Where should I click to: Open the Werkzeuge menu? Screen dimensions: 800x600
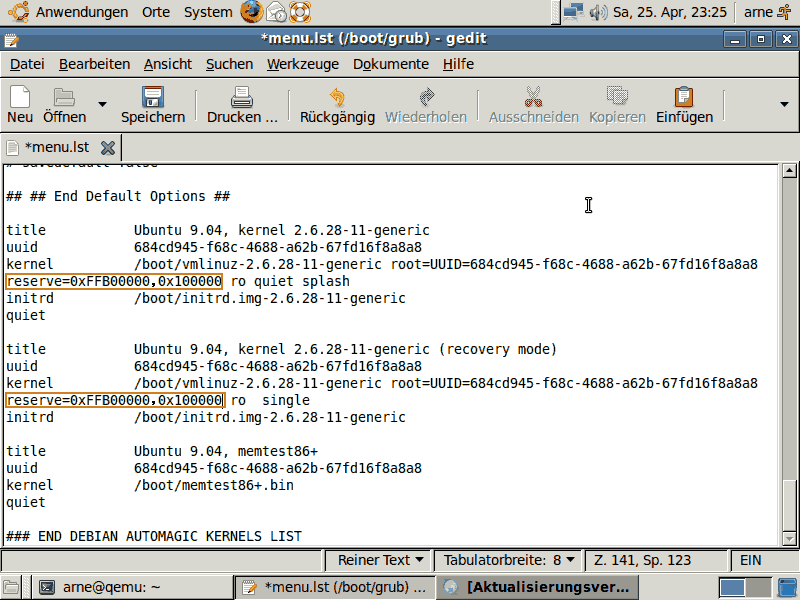coord(303,64)
